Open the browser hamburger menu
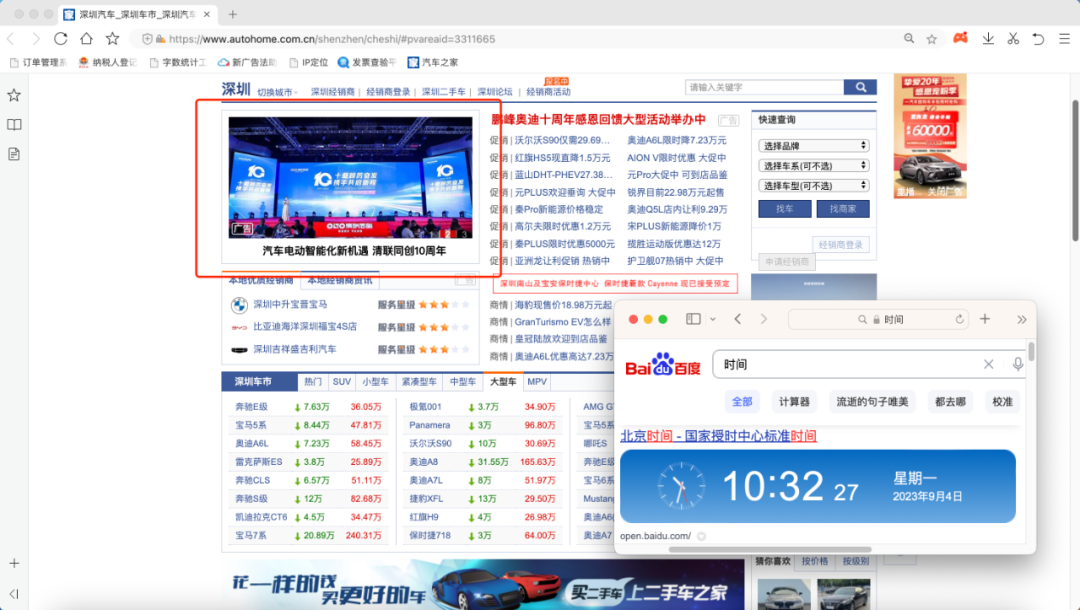1080x610 pixels. click(x=1064, y=39)
